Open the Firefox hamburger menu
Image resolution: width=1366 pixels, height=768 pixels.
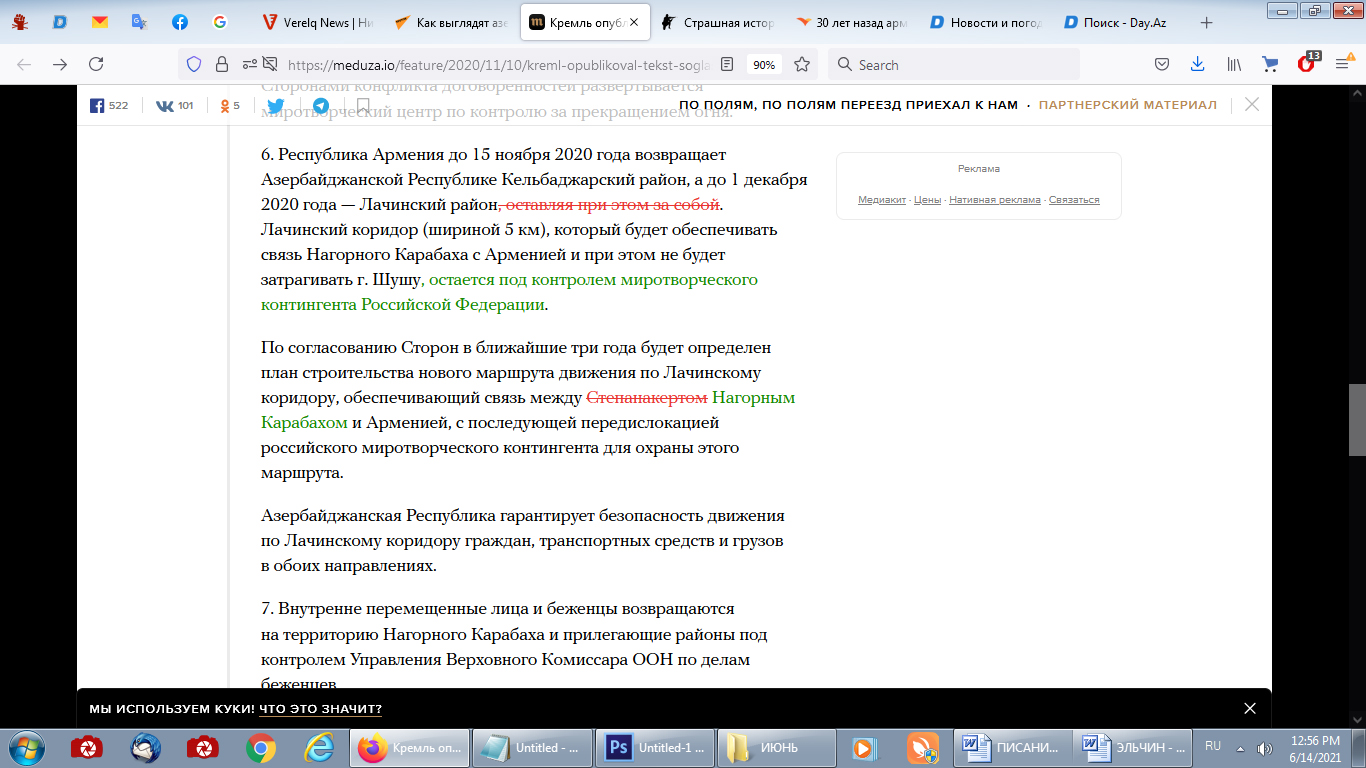[1343, 65]
